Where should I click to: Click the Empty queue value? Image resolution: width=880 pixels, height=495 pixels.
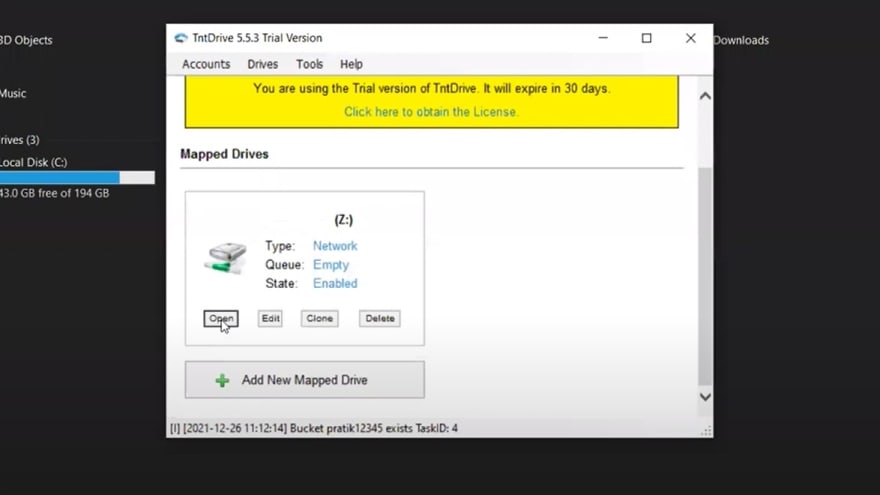point(331,265)
